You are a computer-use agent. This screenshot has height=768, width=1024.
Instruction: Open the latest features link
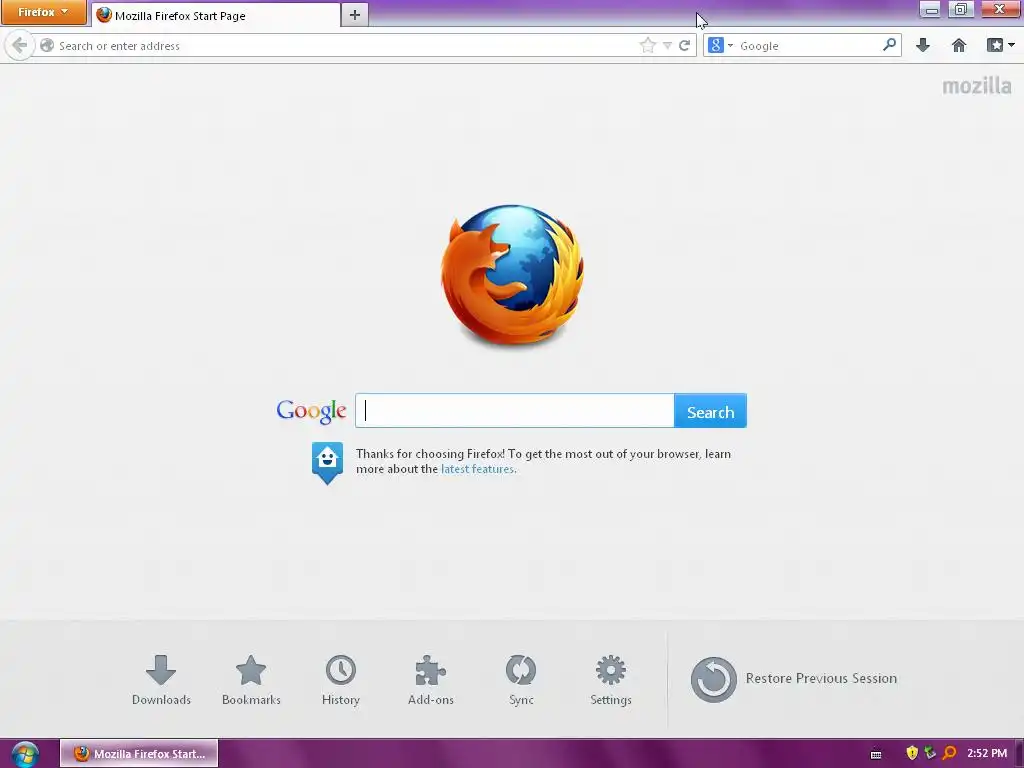(477, 469)
